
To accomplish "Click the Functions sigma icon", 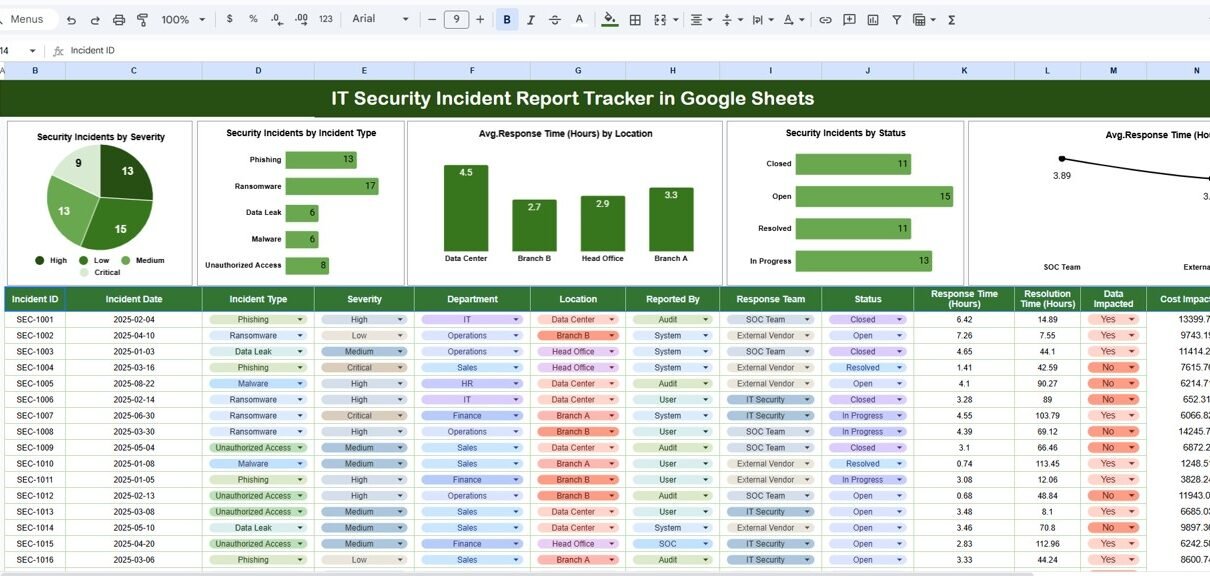I will pyautogui.click(x=951, y=20).
